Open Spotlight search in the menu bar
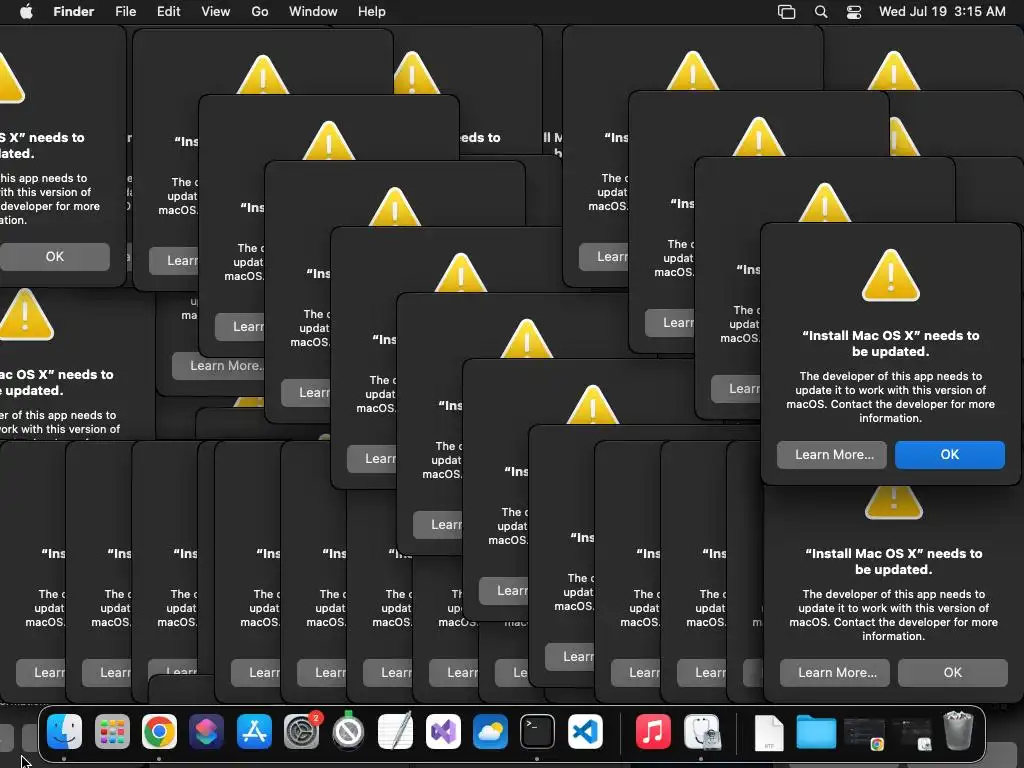 point(821,12)
